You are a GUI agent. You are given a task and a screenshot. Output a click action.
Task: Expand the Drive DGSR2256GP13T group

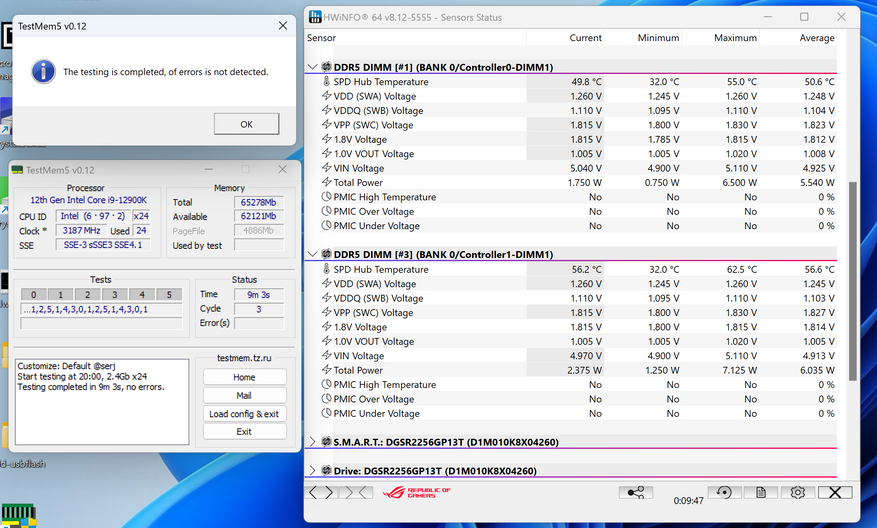pyautogui.click(x=313, y=471)
